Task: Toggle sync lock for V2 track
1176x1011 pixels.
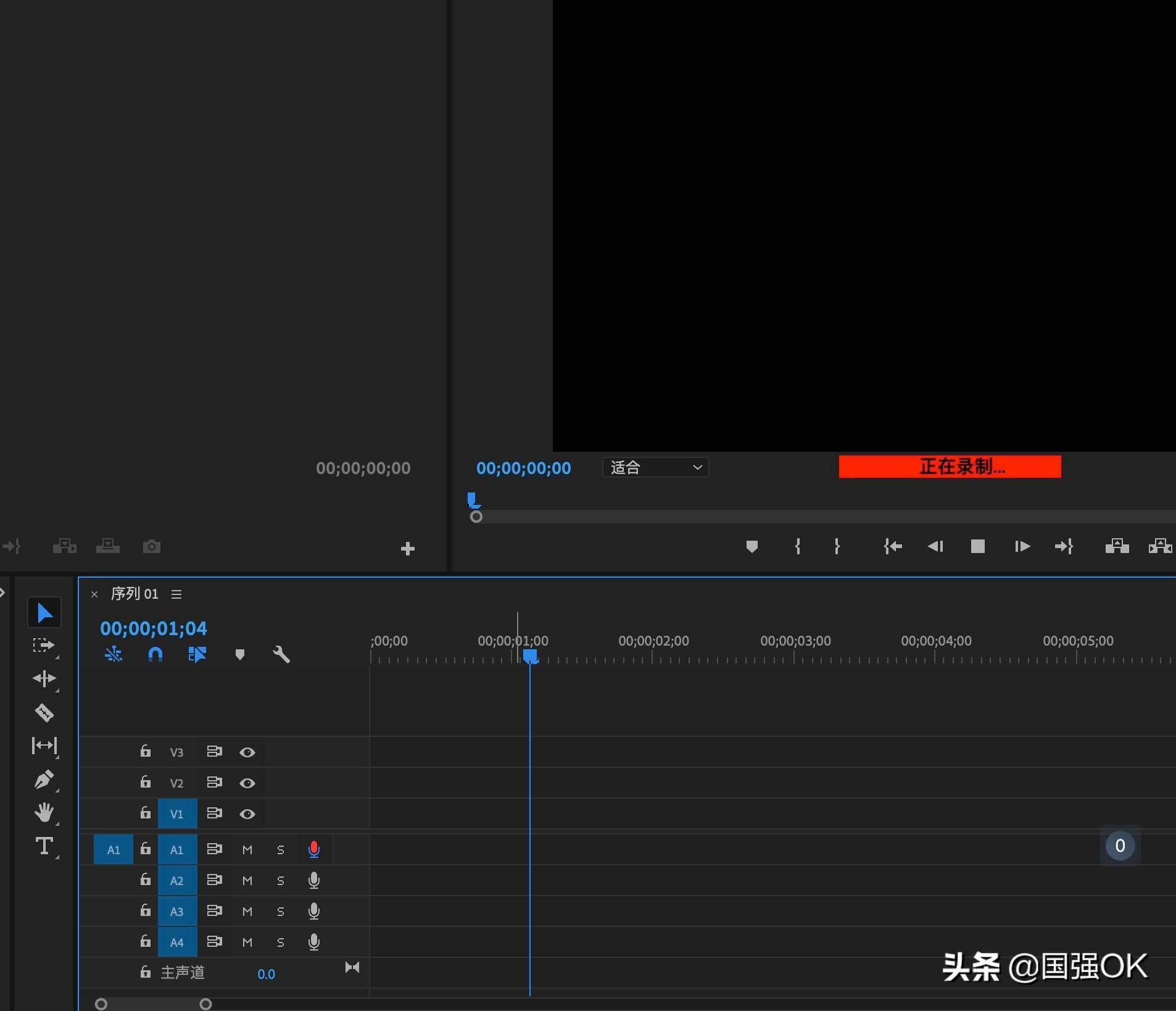Action: (x=214, y=783)
